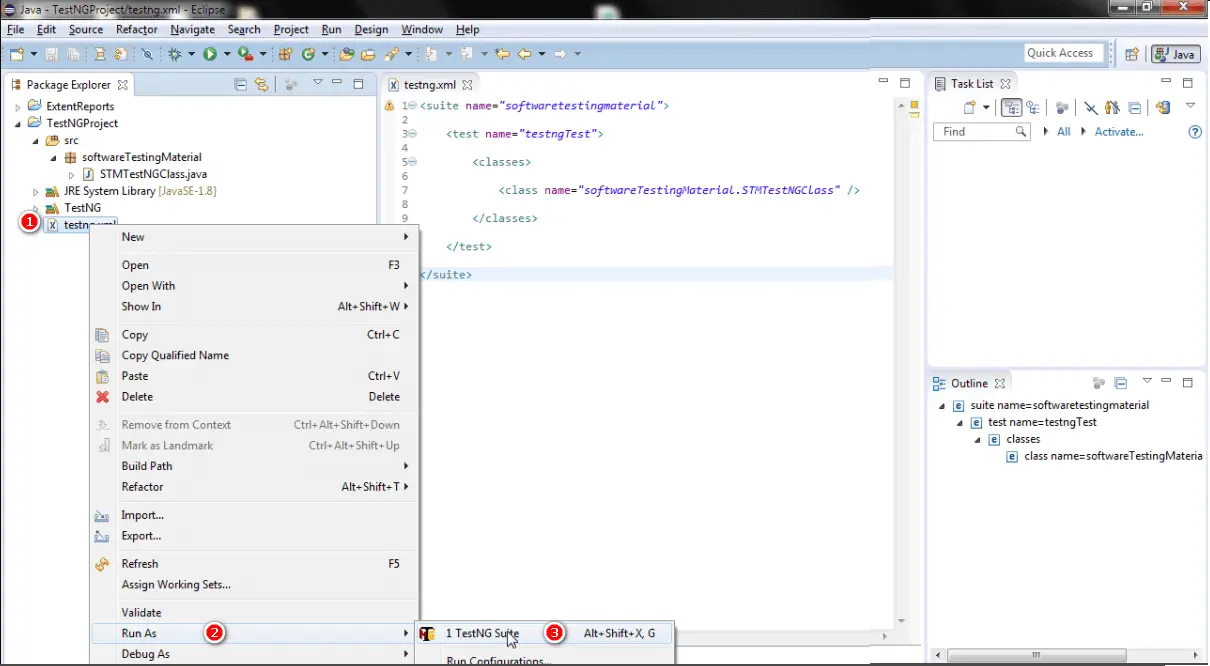This screenshot has height=666, width=1210.
Task: Open the Debug button dropdown arrow
Action: point(192,54)
